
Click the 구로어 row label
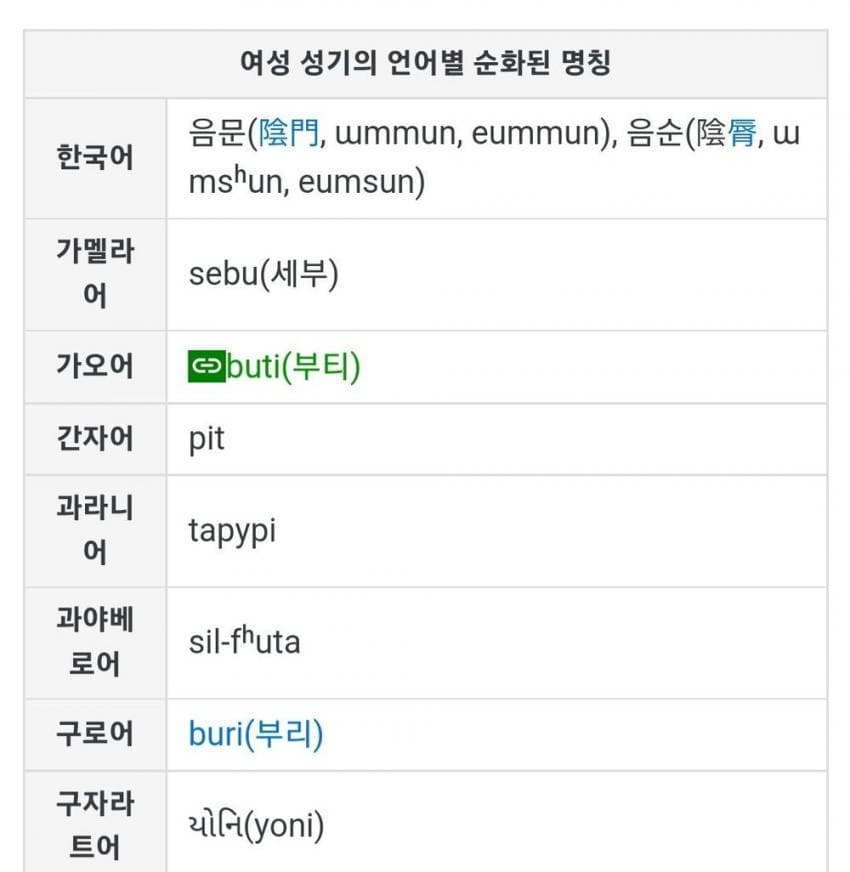tap(94, 734)
